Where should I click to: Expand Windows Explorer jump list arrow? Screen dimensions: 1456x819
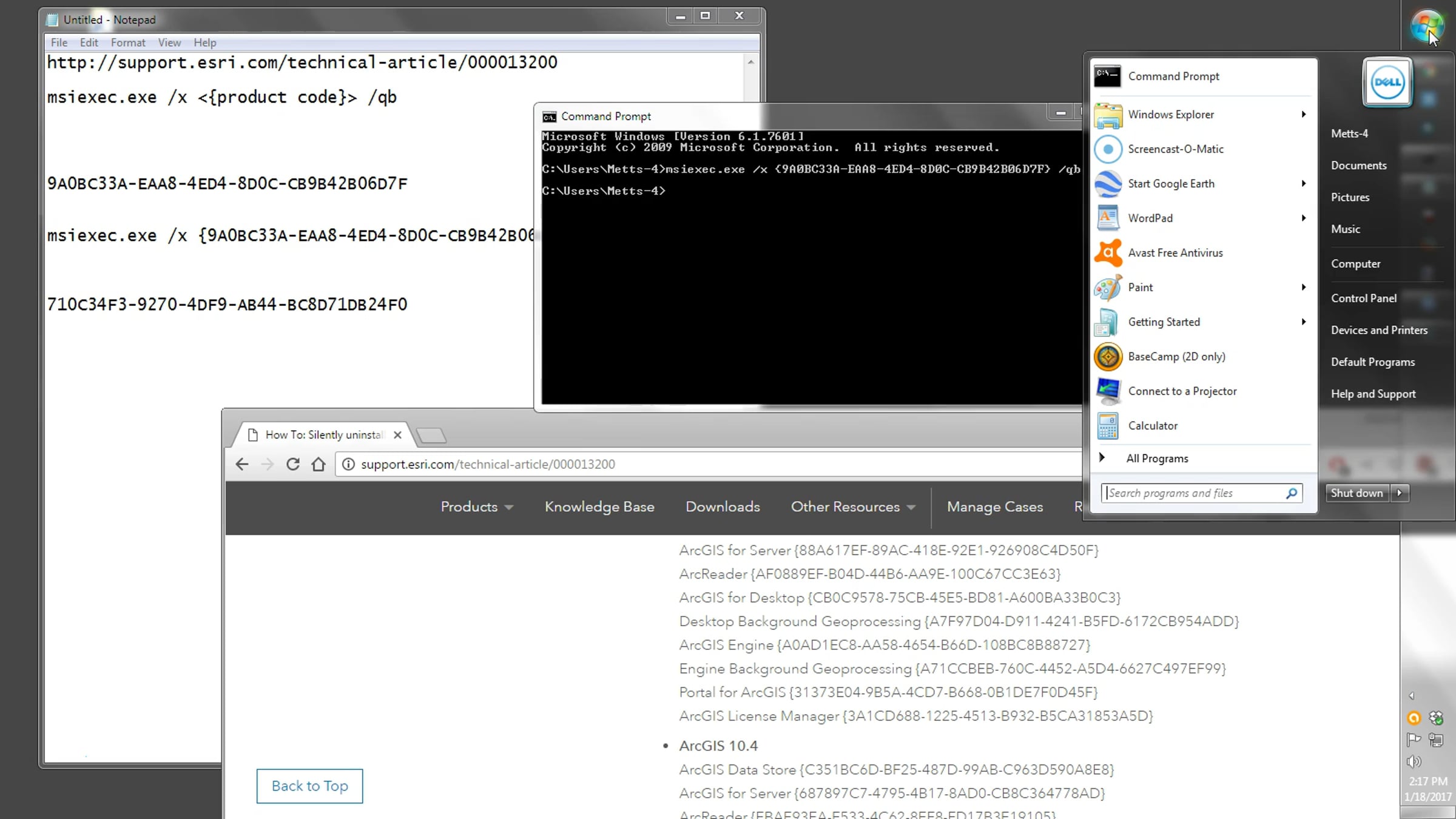(1303, 115)
